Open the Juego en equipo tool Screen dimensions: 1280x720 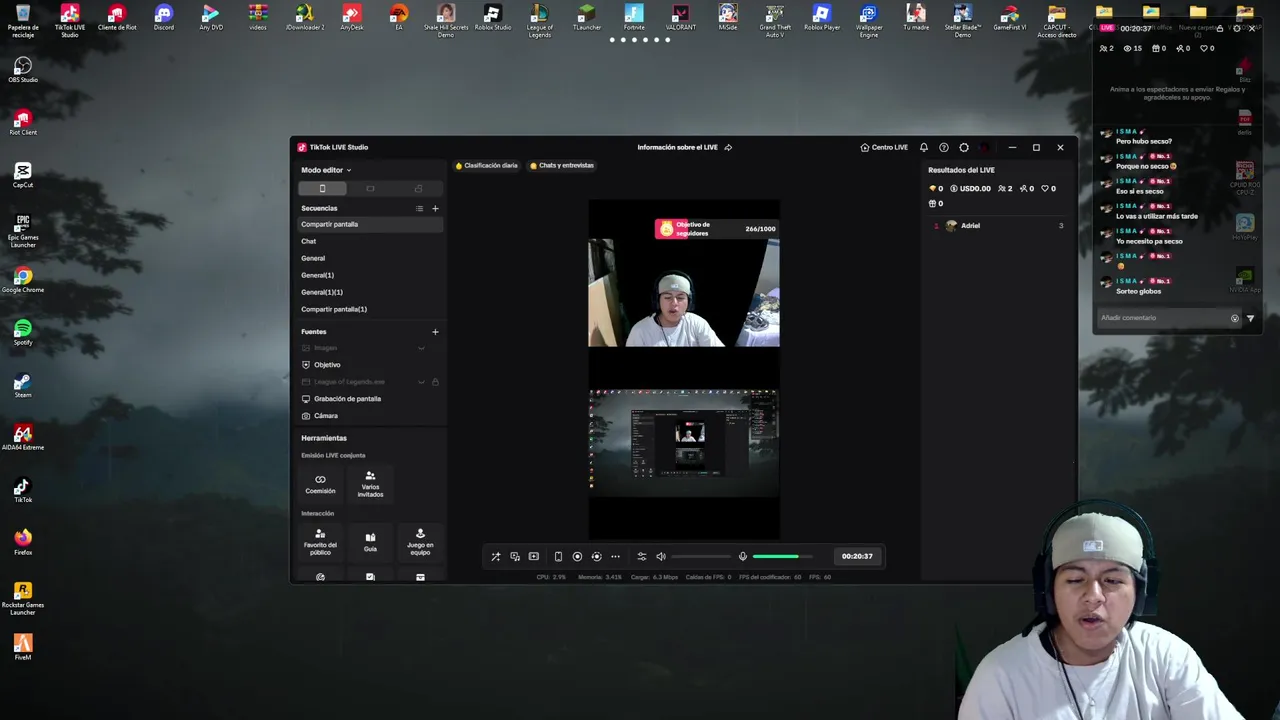(420, 542)
